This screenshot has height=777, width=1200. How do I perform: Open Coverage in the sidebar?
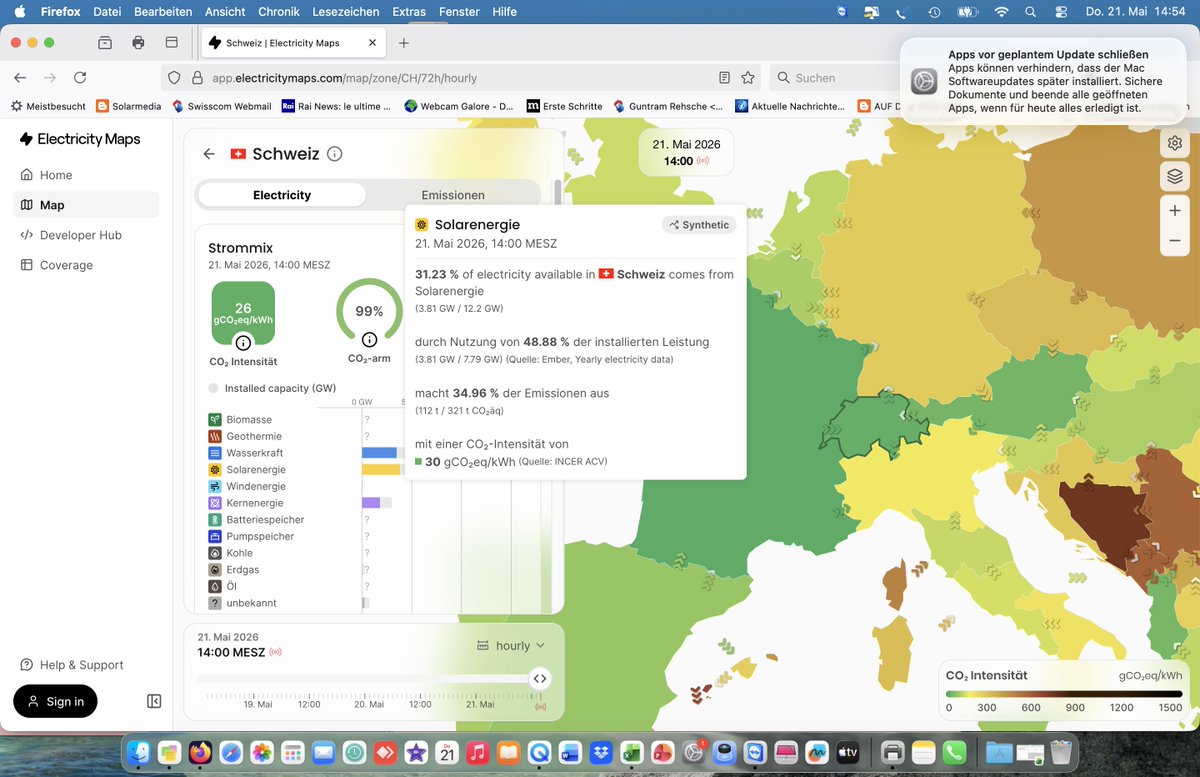(86, 265)
